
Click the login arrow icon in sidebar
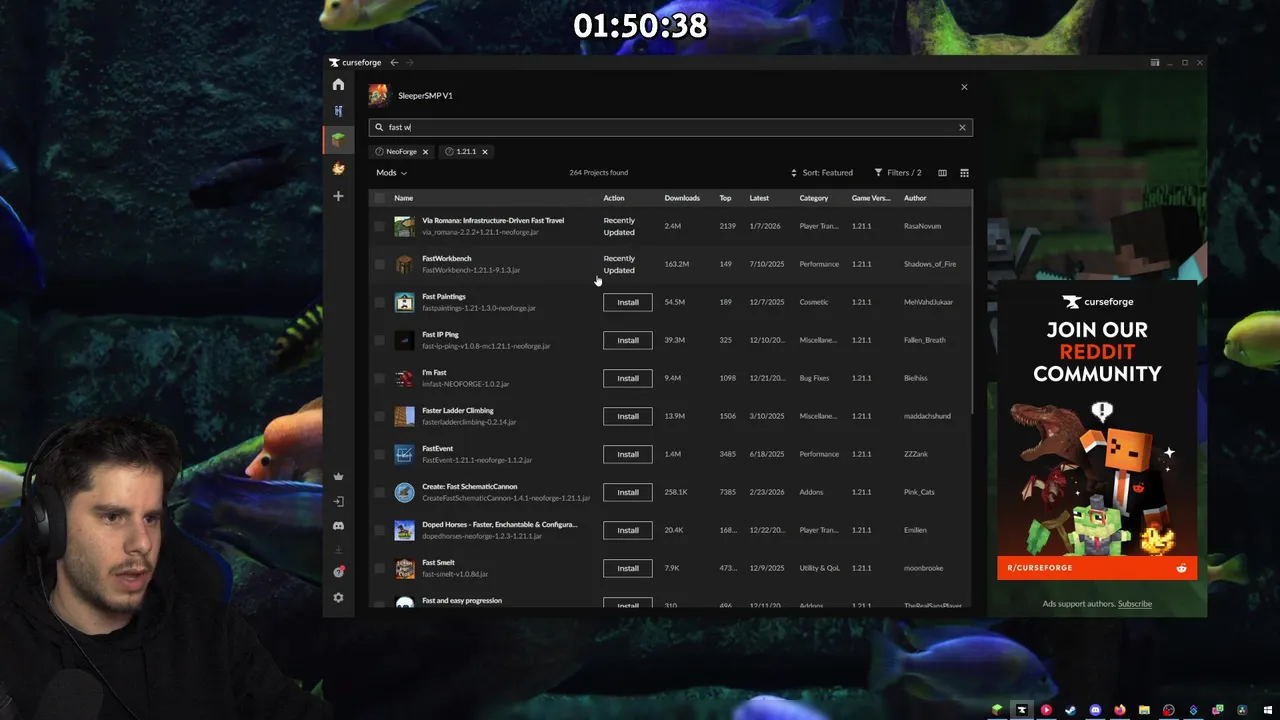338,502
